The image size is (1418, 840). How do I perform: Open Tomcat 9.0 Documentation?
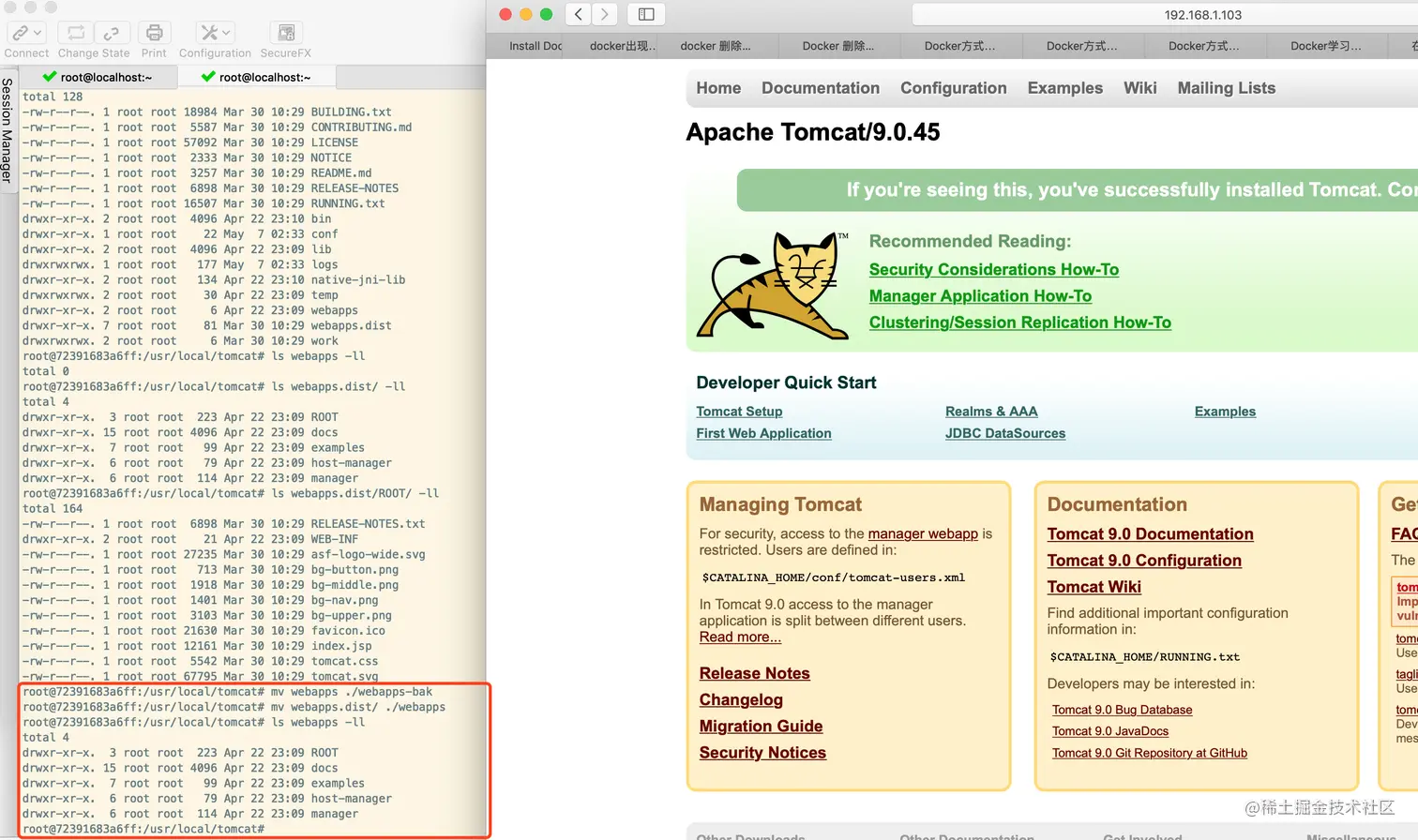(1150, 533)
